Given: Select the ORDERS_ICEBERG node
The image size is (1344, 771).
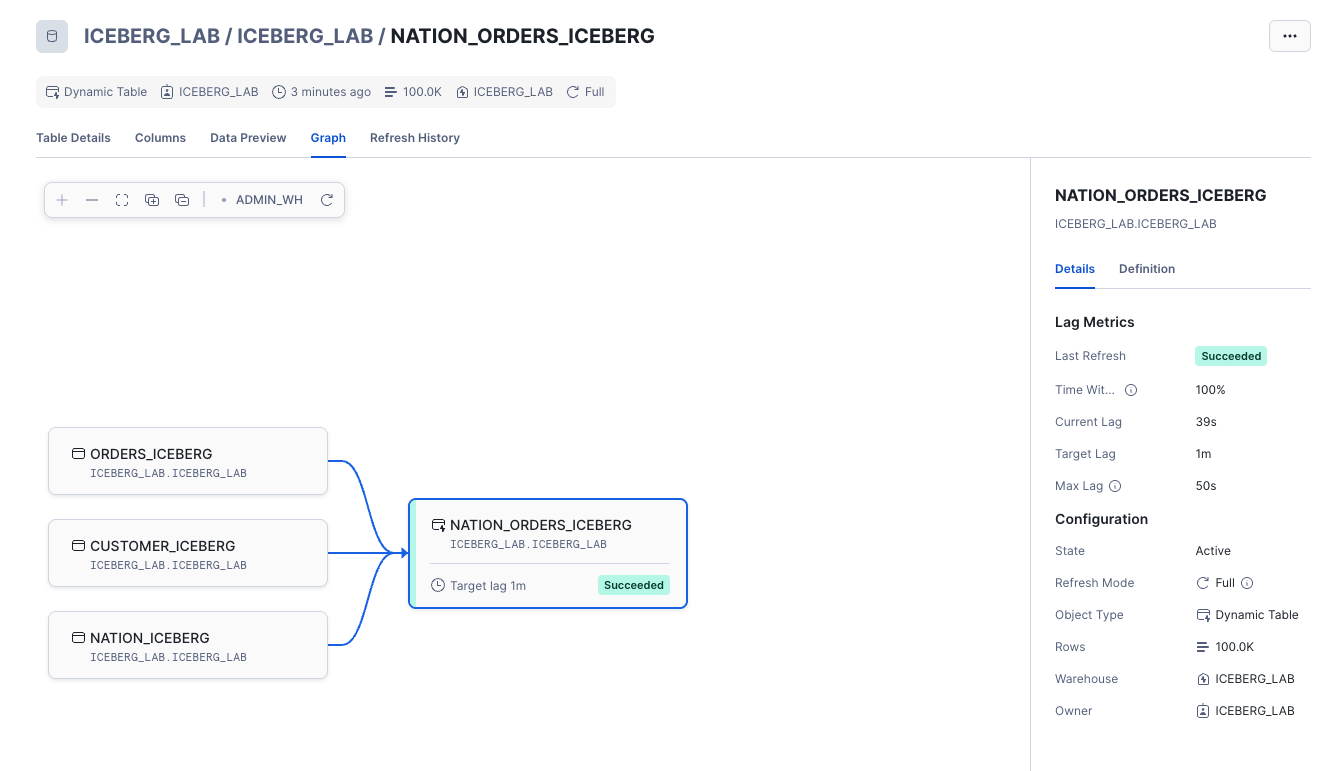Looking at the screenshot, I should [188, 461].
